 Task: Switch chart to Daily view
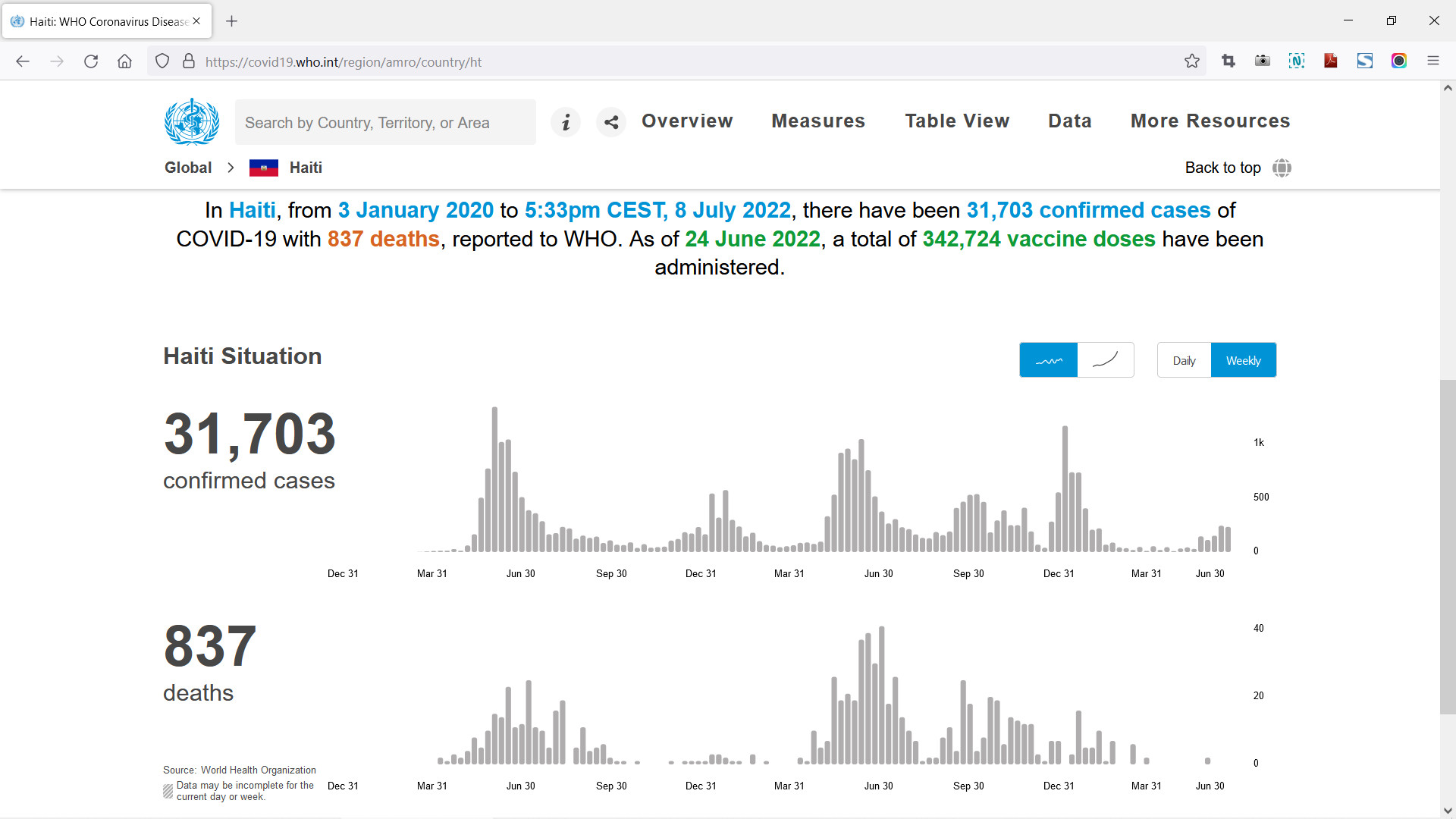[1184, 360]
